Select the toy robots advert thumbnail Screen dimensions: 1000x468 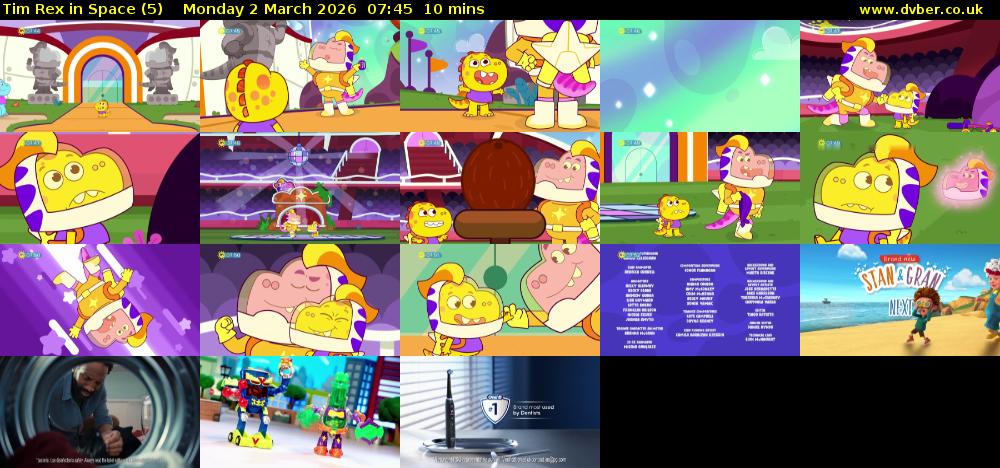[x=300, y=412]
